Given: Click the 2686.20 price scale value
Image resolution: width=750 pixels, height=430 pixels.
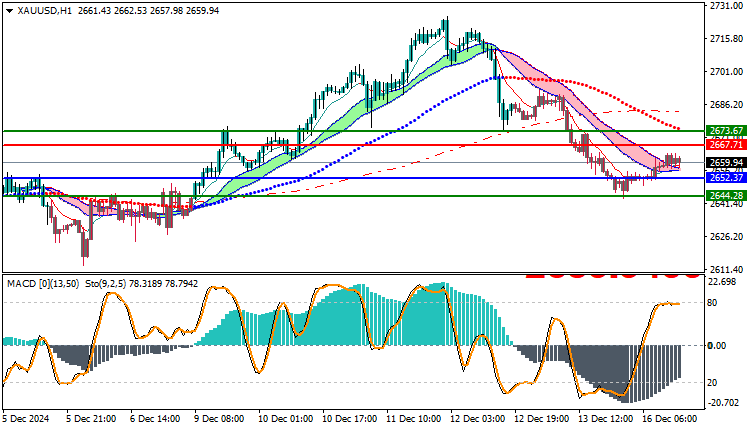Looking at the screenshot, I should click(x=726, y=105).
